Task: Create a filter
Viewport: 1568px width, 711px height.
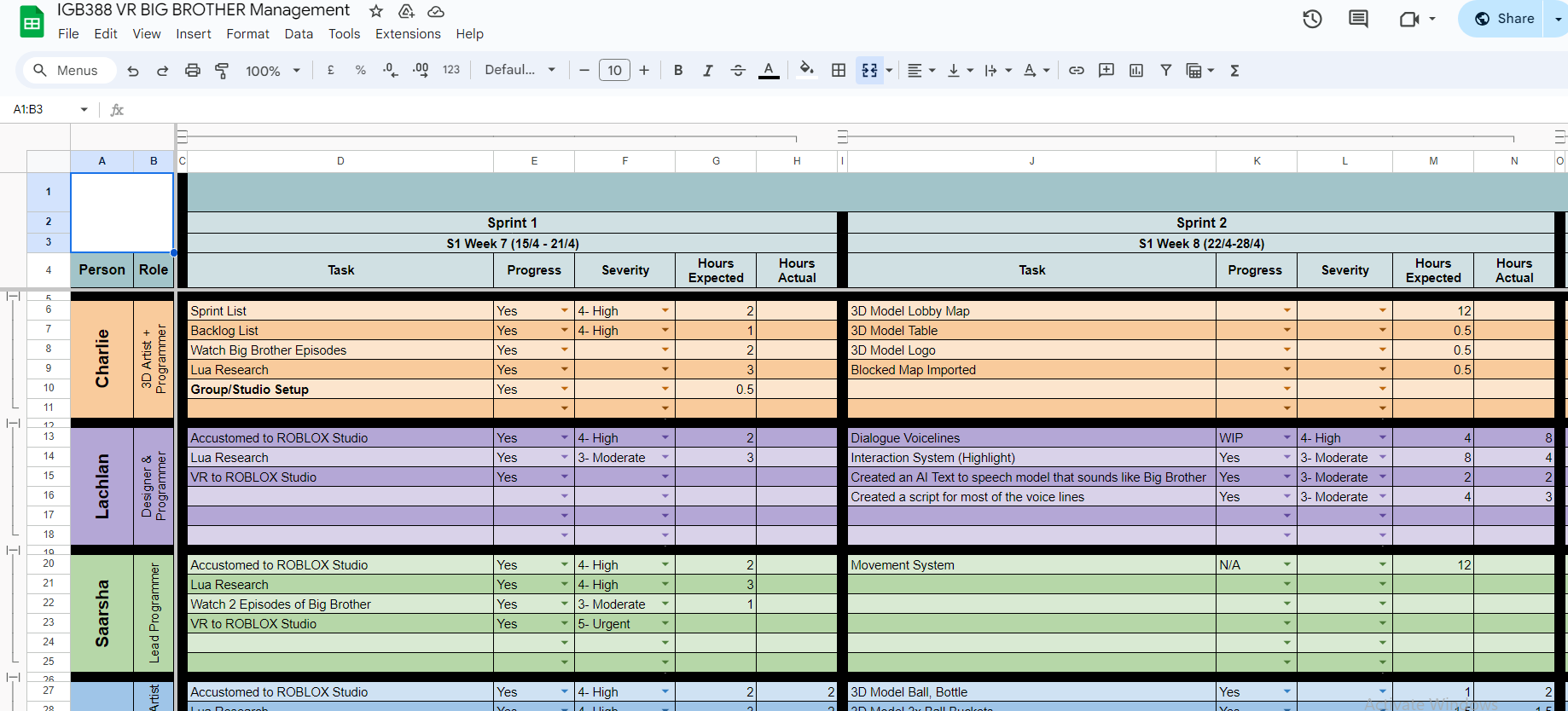Action: coord(1165,71)
